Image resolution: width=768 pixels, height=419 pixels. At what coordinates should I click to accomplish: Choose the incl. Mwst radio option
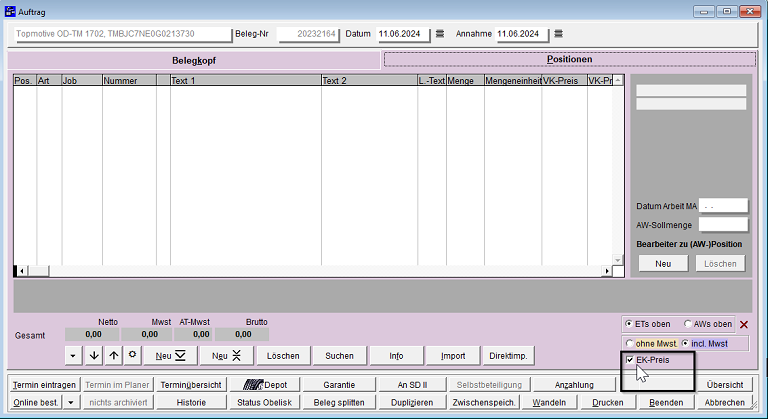685,344
